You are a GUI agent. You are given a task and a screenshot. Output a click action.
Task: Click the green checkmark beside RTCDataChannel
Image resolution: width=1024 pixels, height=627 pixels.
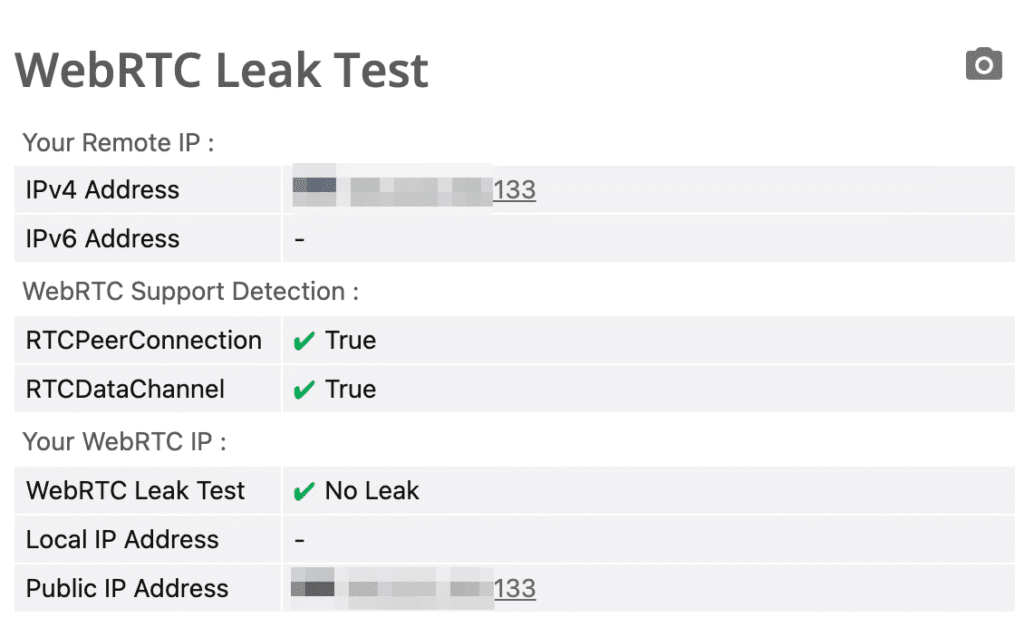(x=304, y=391)
